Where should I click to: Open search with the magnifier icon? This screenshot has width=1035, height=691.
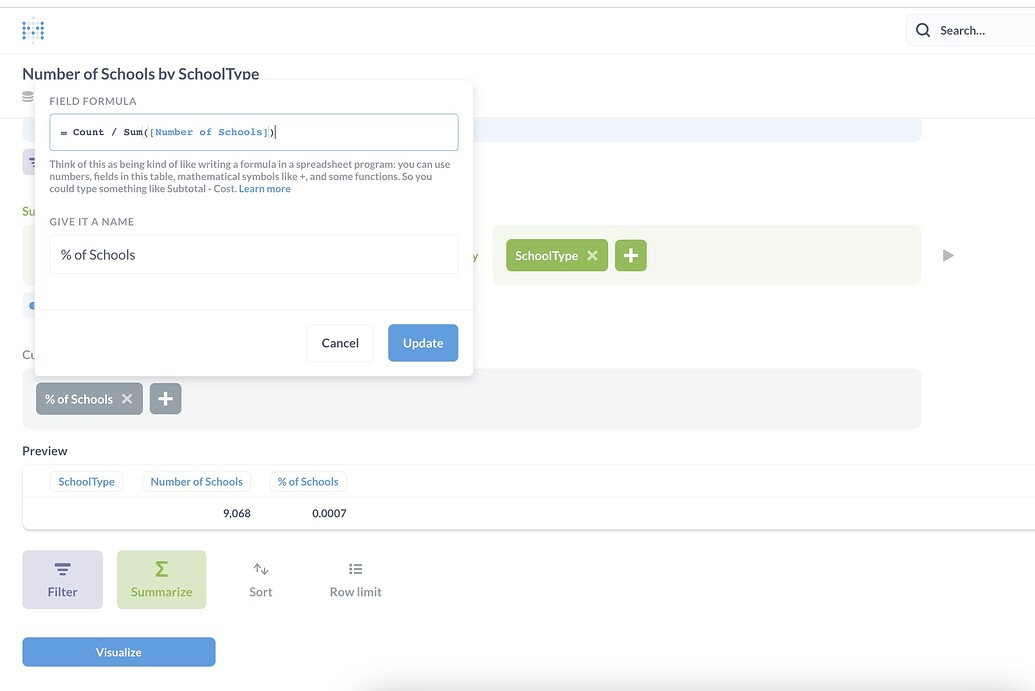click(x=923, y=29)
